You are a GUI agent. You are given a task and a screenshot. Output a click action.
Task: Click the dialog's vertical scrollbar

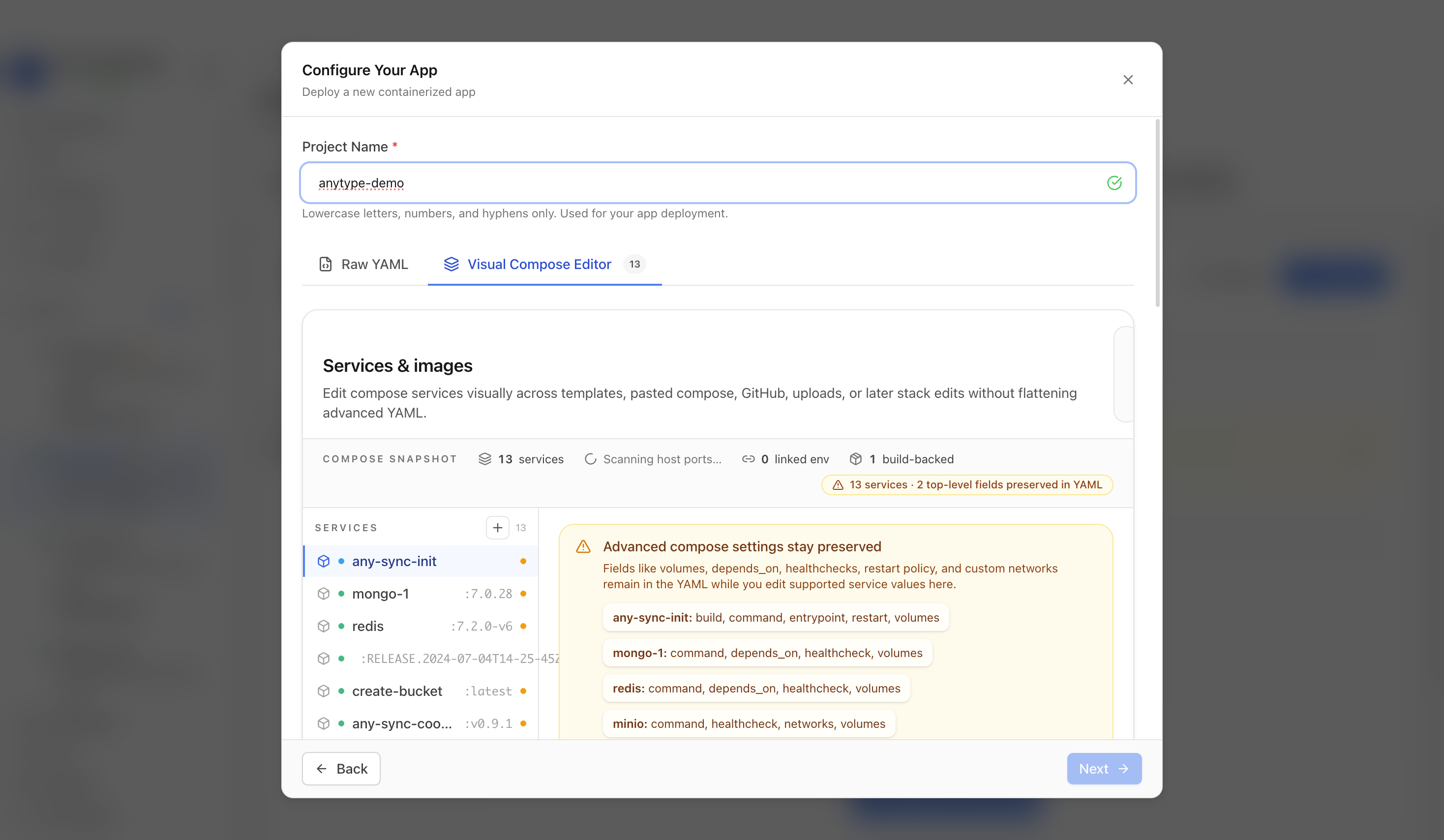(1157, 212)
